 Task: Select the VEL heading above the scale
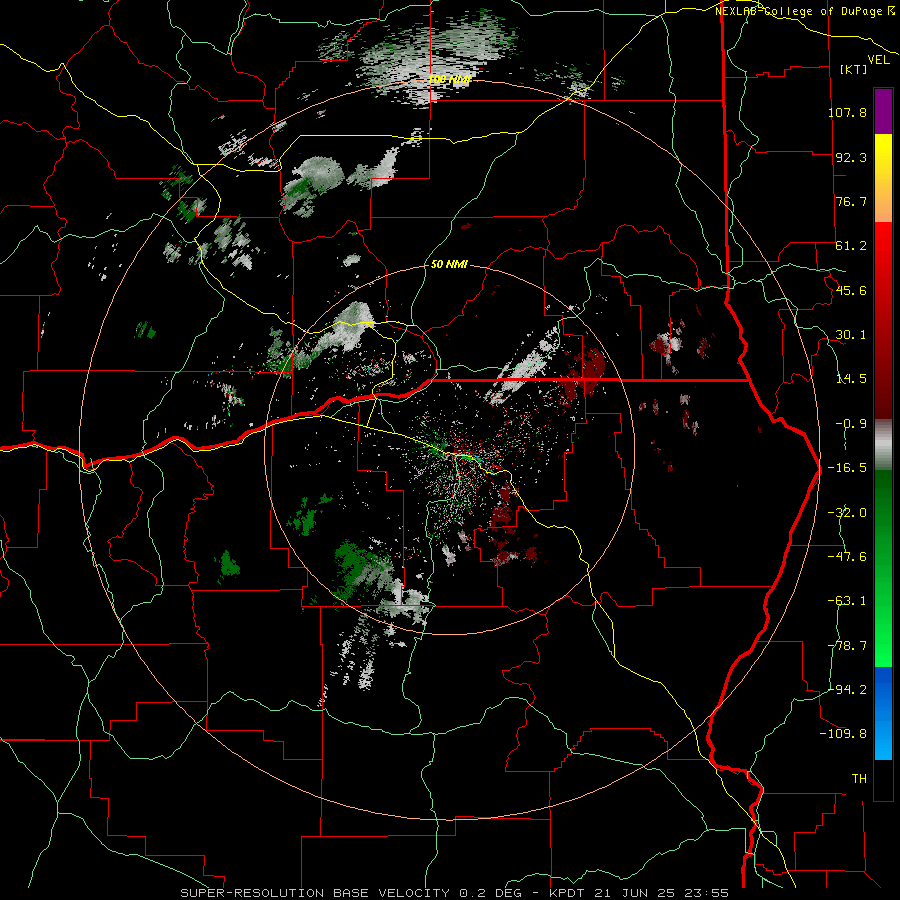[x=878, y=59]
